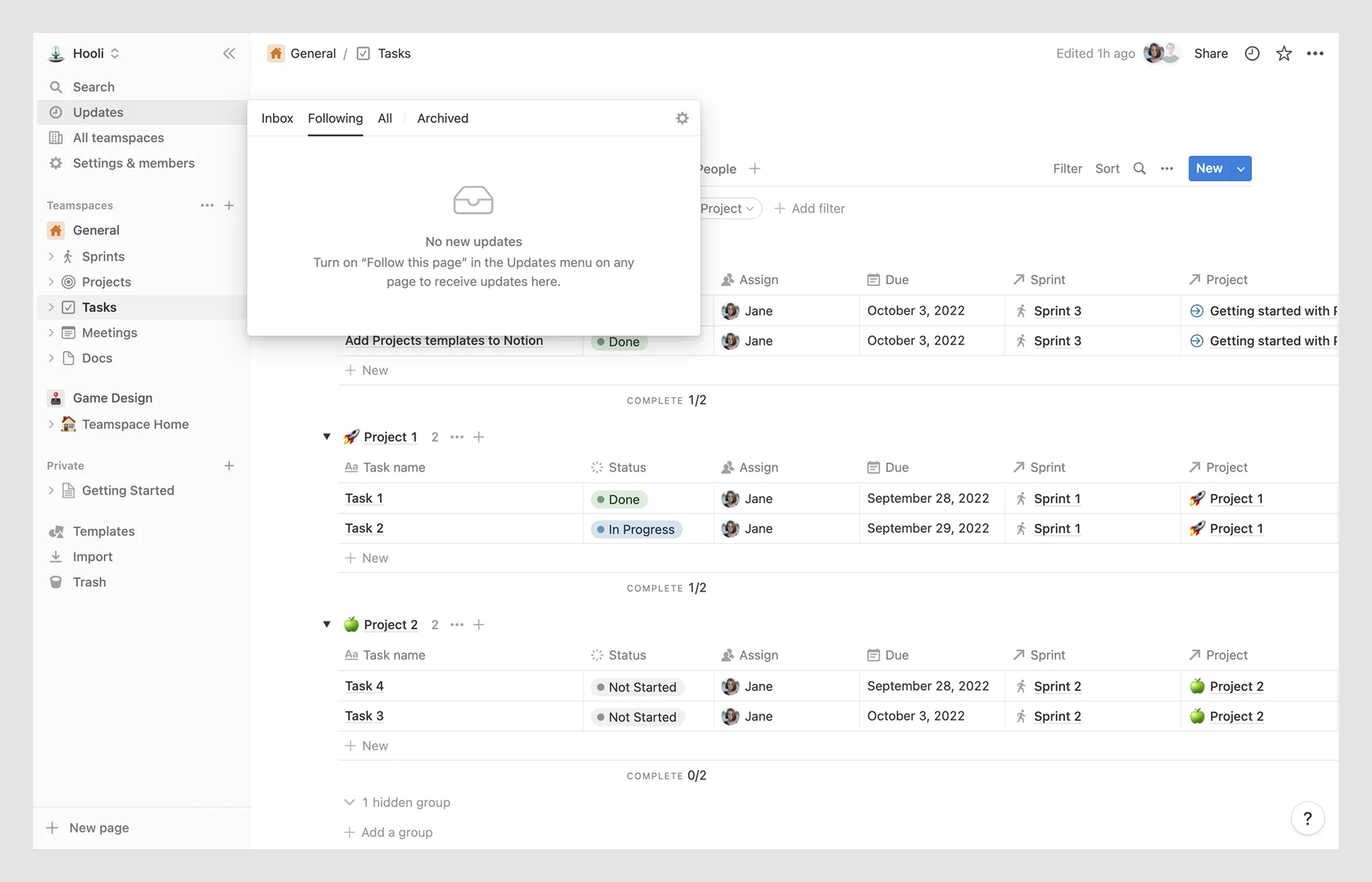Open Project 2 group options ellipsis
Image resolution: width=1372 pixels, height=882 pixels.
(x=457, y=624)
